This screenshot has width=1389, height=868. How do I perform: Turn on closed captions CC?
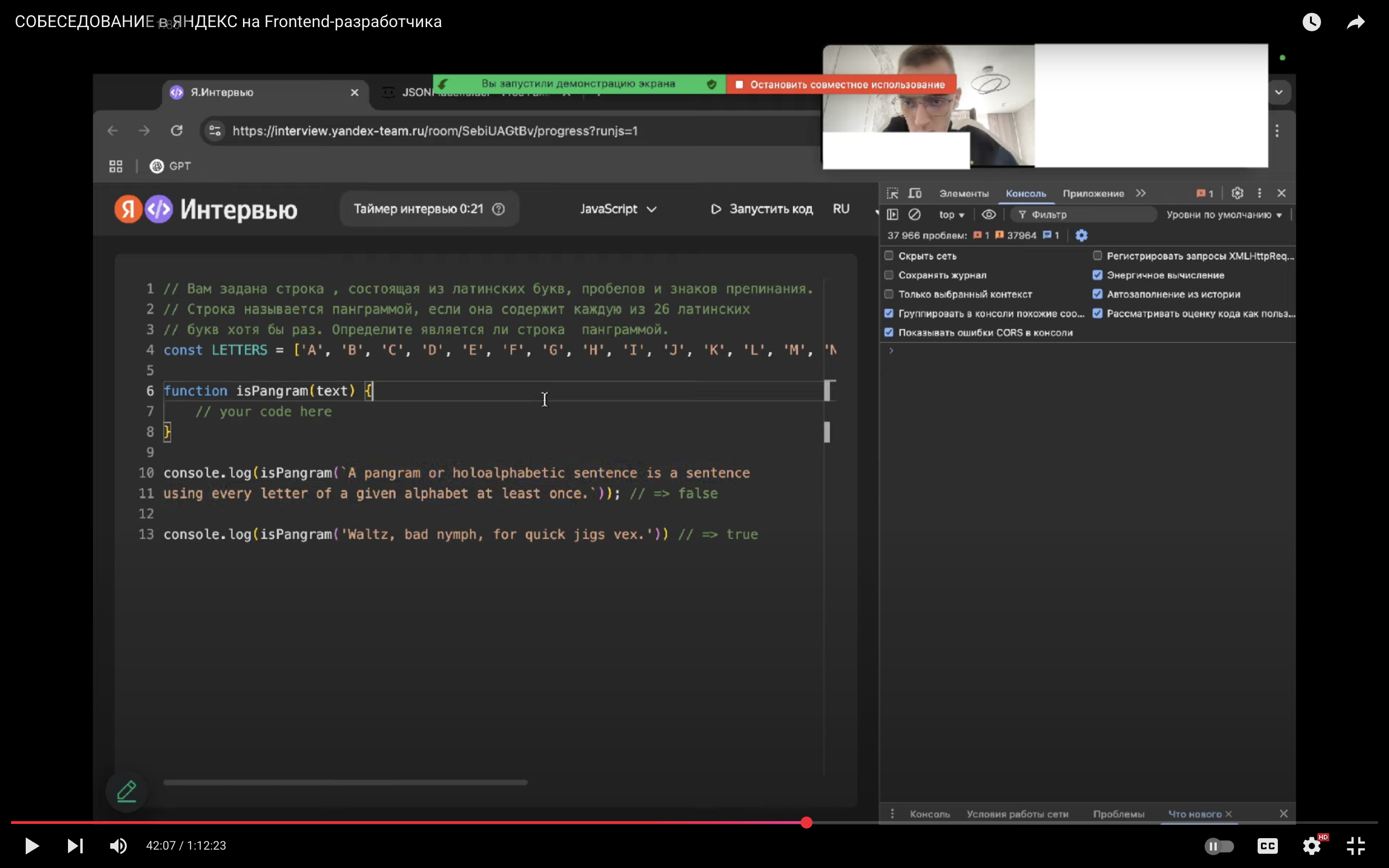(x=1267, y=845)
